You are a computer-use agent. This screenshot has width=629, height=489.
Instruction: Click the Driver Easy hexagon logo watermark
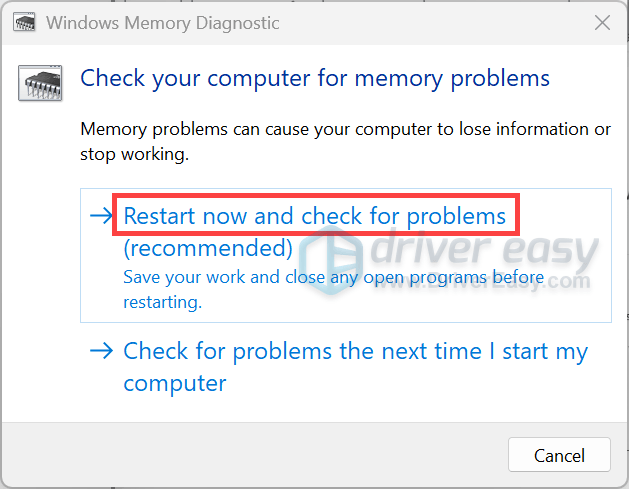click(331, 260)
